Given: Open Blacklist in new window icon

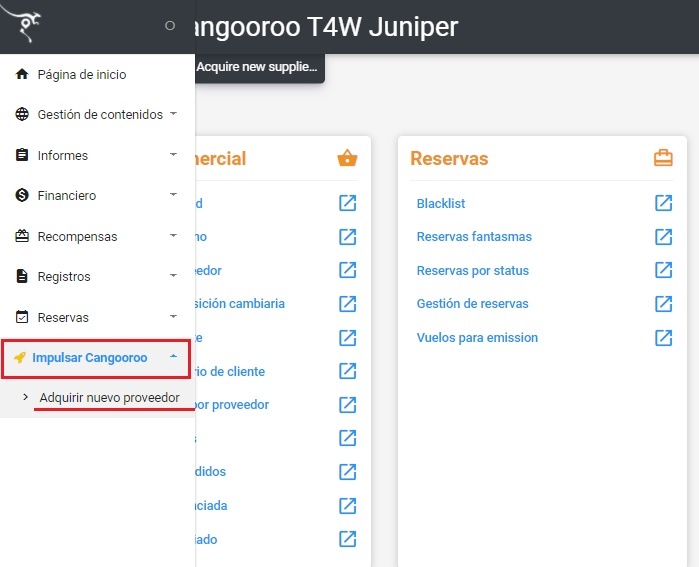Looking at the screenshot, I should click(663, 203).
